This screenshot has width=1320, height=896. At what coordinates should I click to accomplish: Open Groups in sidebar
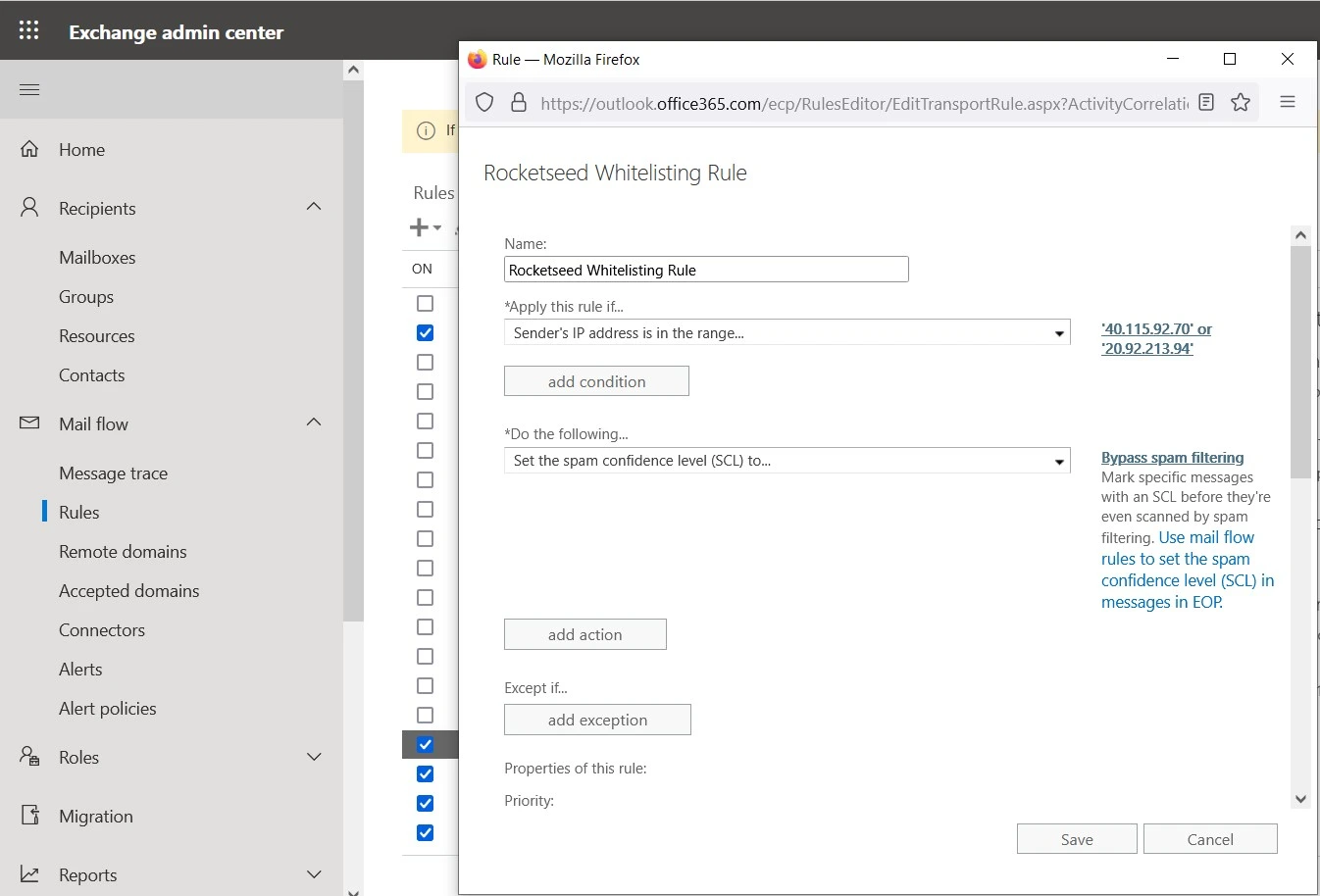(x=86, y=297)
